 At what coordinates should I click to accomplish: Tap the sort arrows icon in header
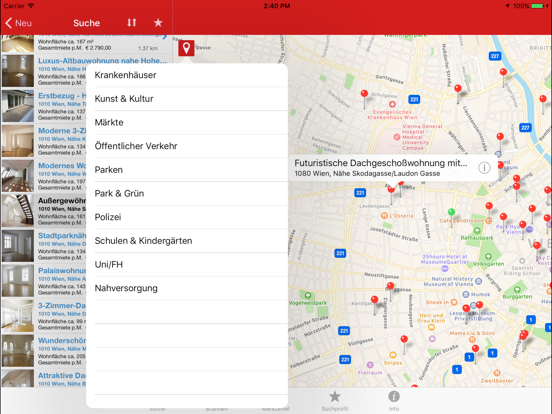(132, 23)
